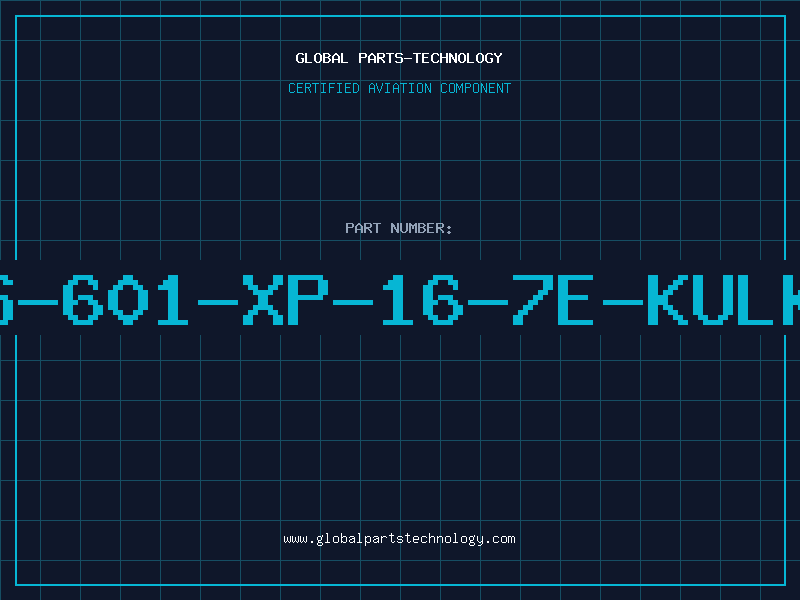800x600 pixels.
Task: Select the CERTIFIED AVIATION COMPONENT subtitle
Action: [x=399, y=88]
